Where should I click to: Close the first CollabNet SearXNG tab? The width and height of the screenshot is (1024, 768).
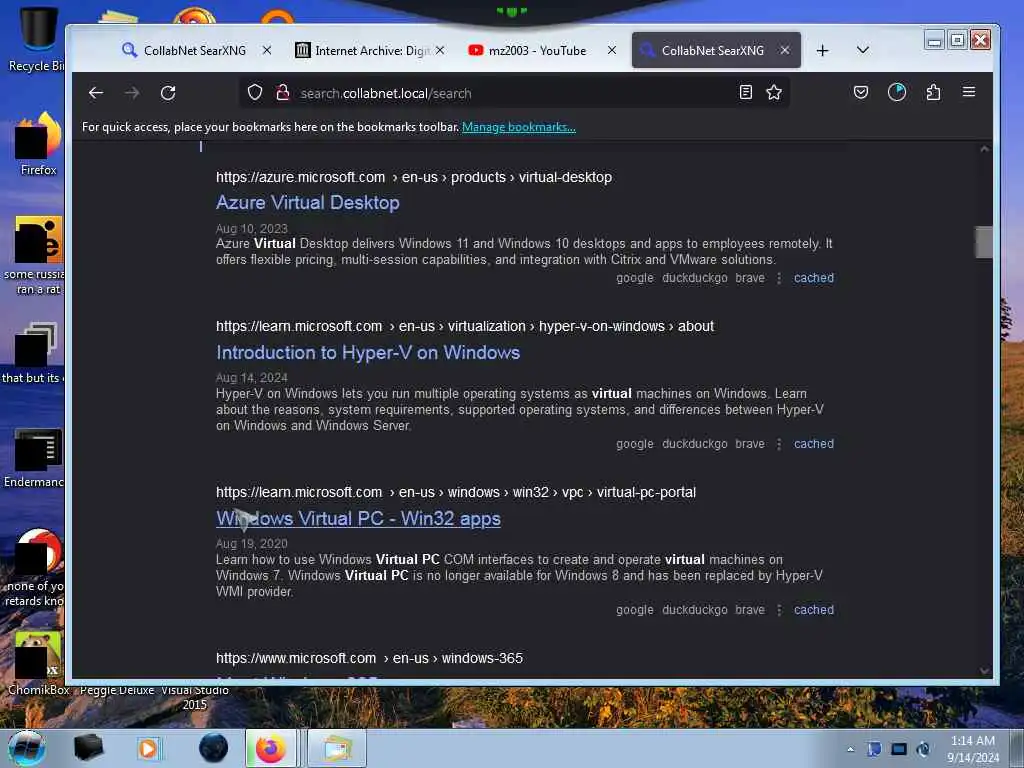[267, 50]
